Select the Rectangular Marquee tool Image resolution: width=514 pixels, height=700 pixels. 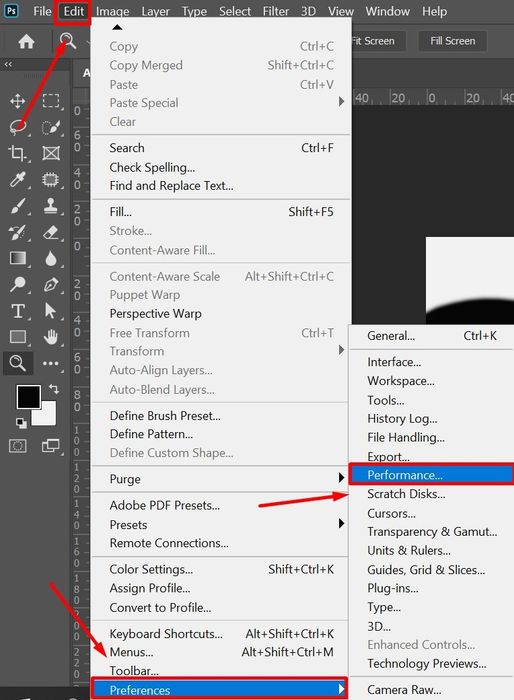[51, 101]
